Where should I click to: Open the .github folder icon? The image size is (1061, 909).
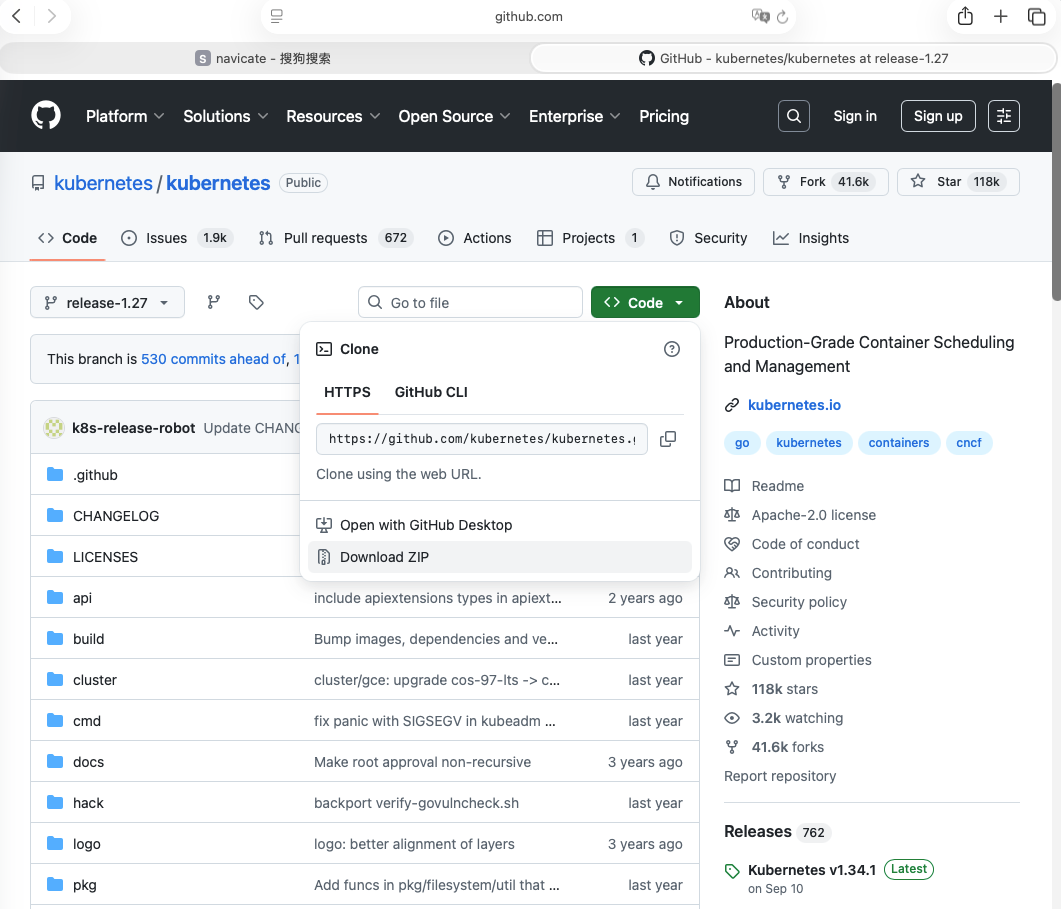(x=55, y=474)
